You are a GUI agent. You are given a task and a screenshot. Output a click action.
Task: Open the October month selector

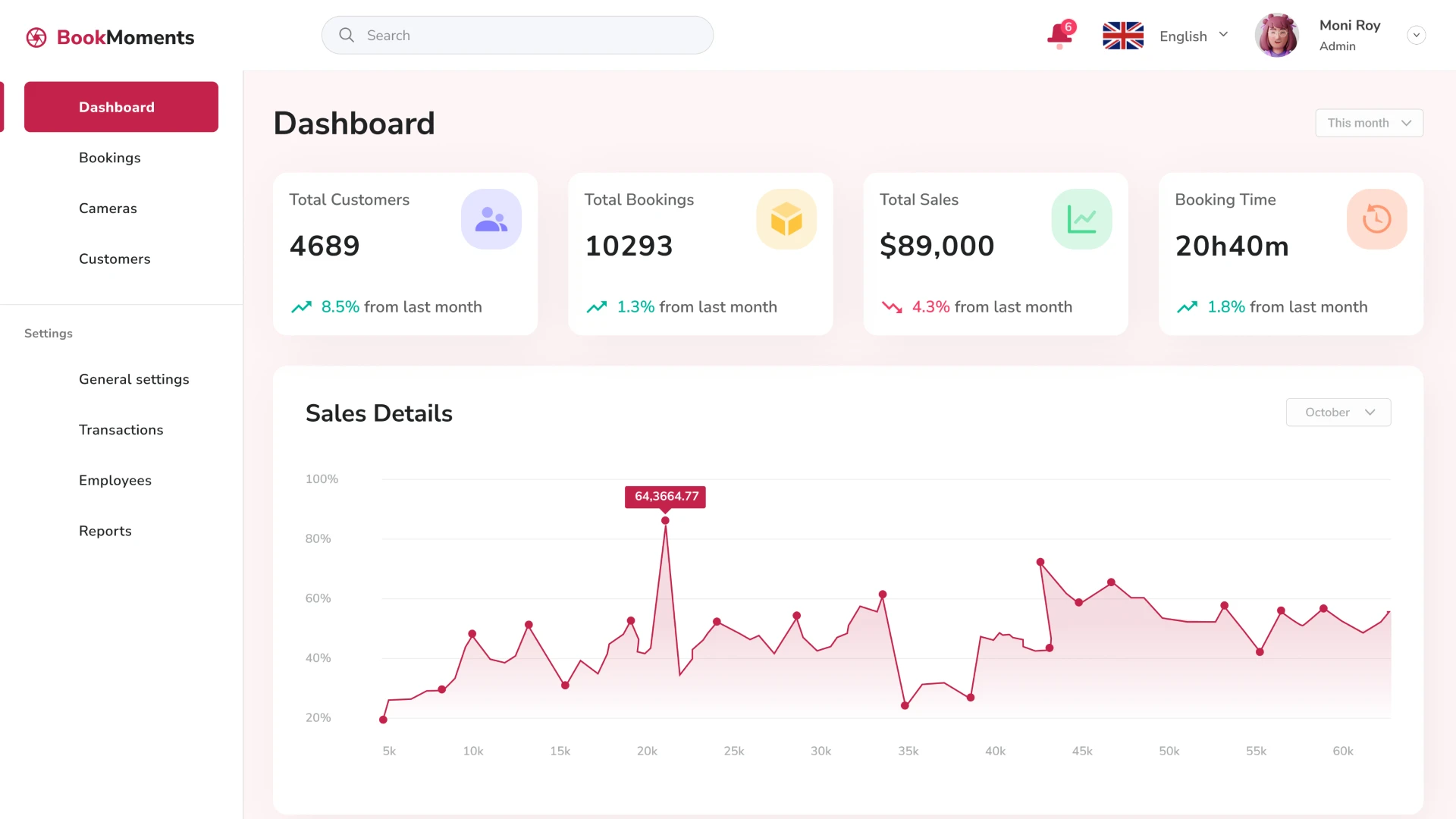click(1338, 412)
